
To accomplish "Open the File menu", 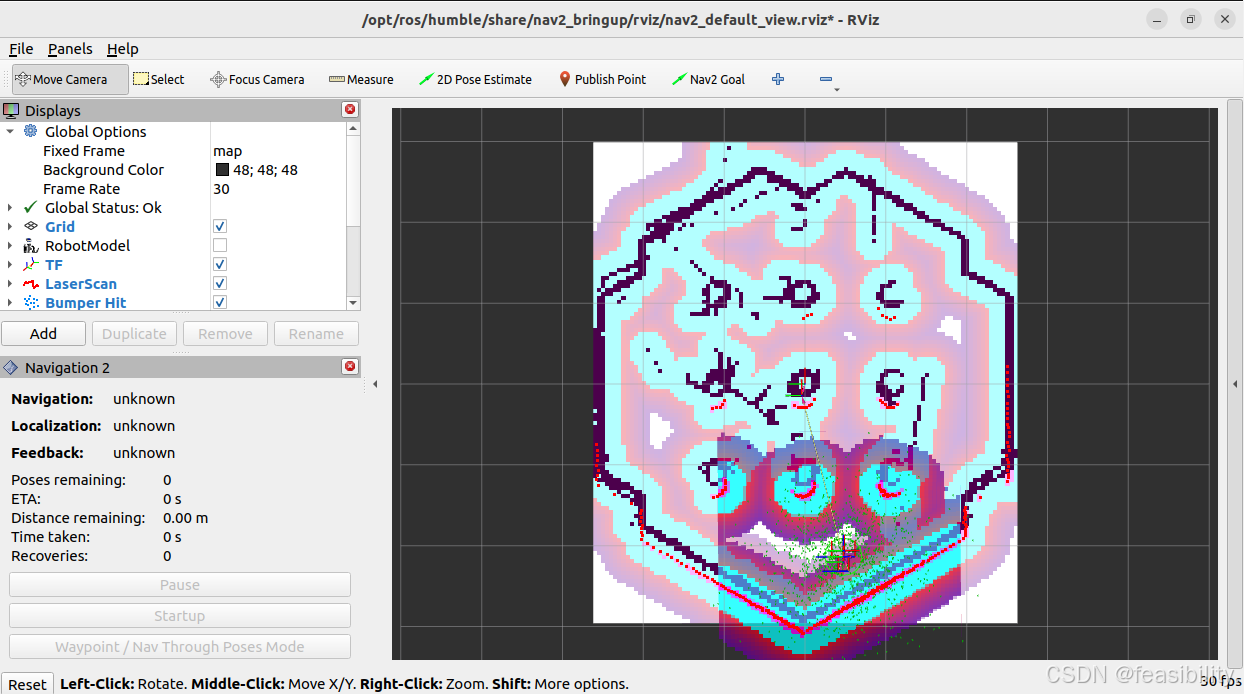I will point(21,48).
